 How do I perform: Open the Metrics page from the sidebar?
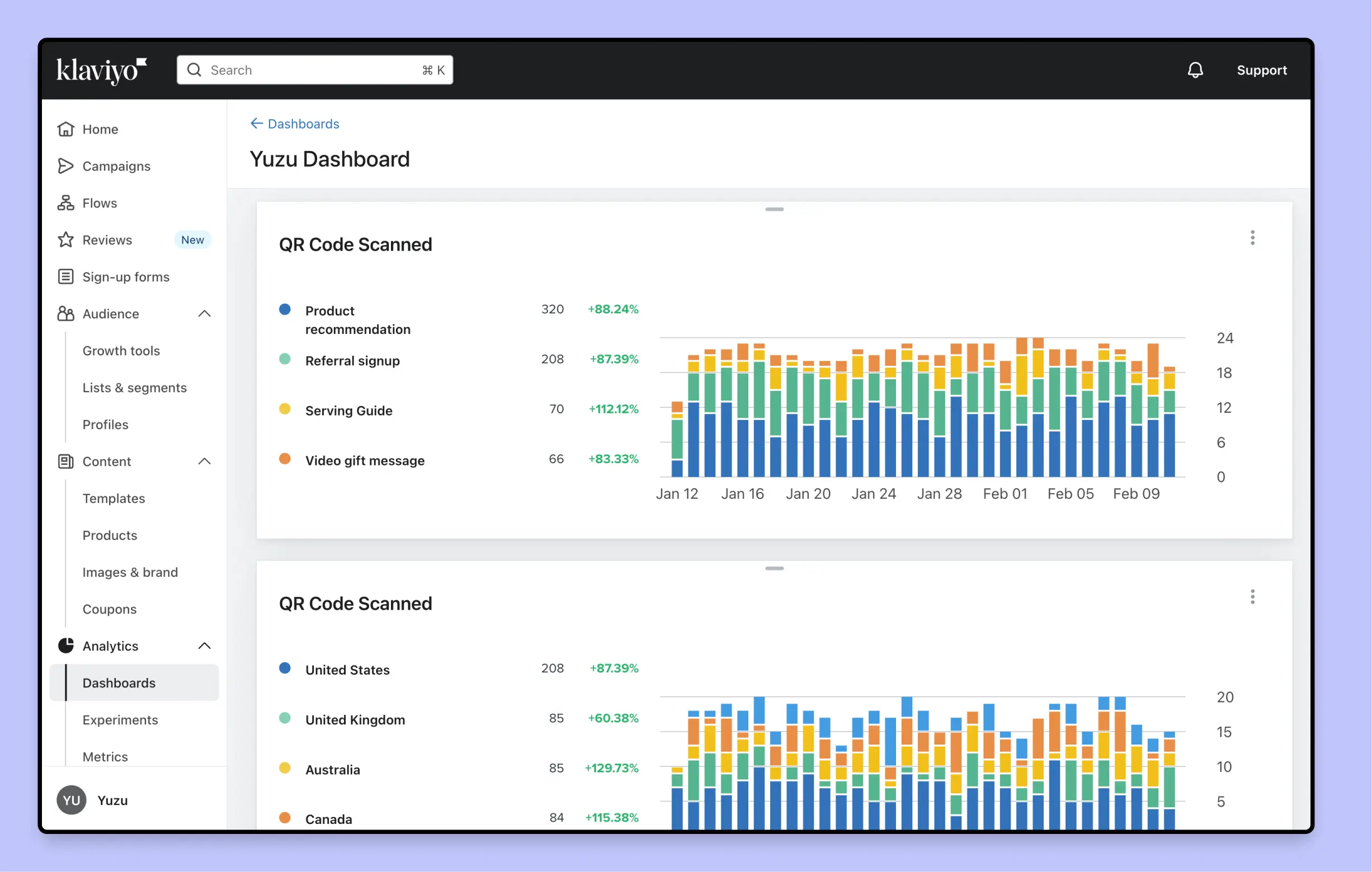point(105,756)
